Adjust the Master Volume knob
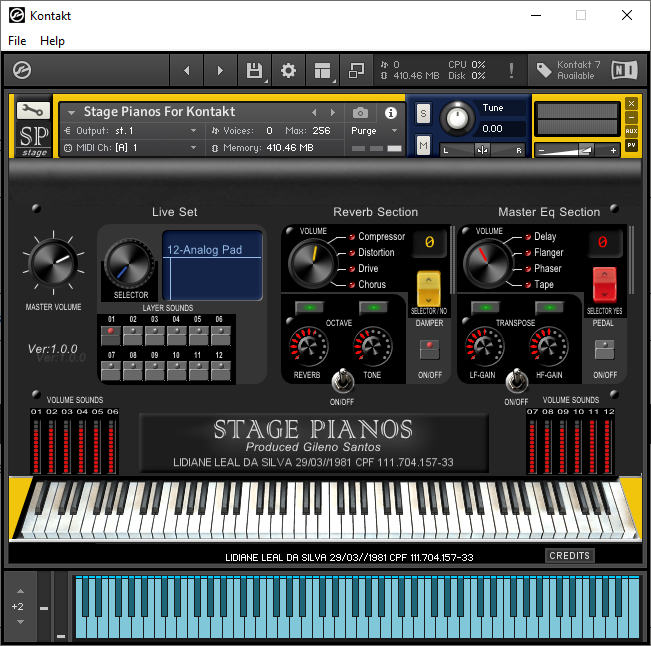Image resolution: width=651 pixels, height=646 pixels. pos(53,262)
